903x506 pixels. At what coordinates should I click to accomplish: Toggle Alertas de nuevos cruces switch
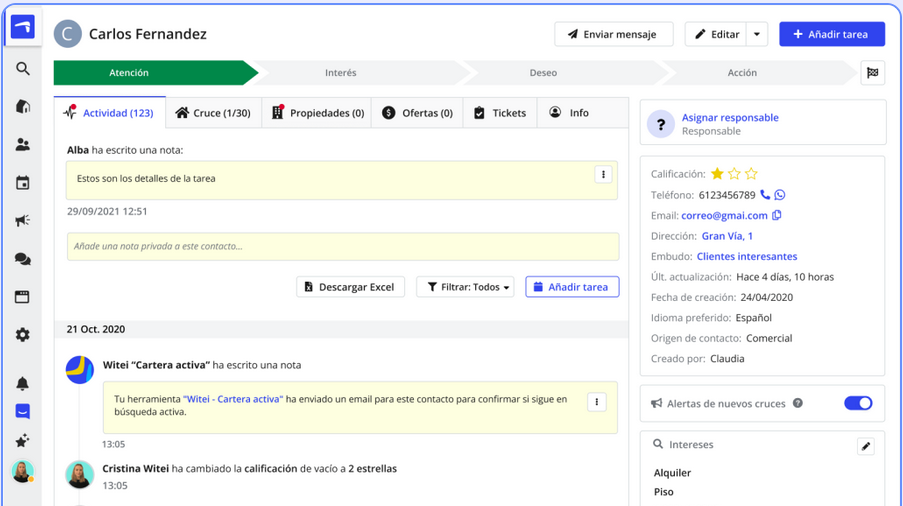coord(857,403)
